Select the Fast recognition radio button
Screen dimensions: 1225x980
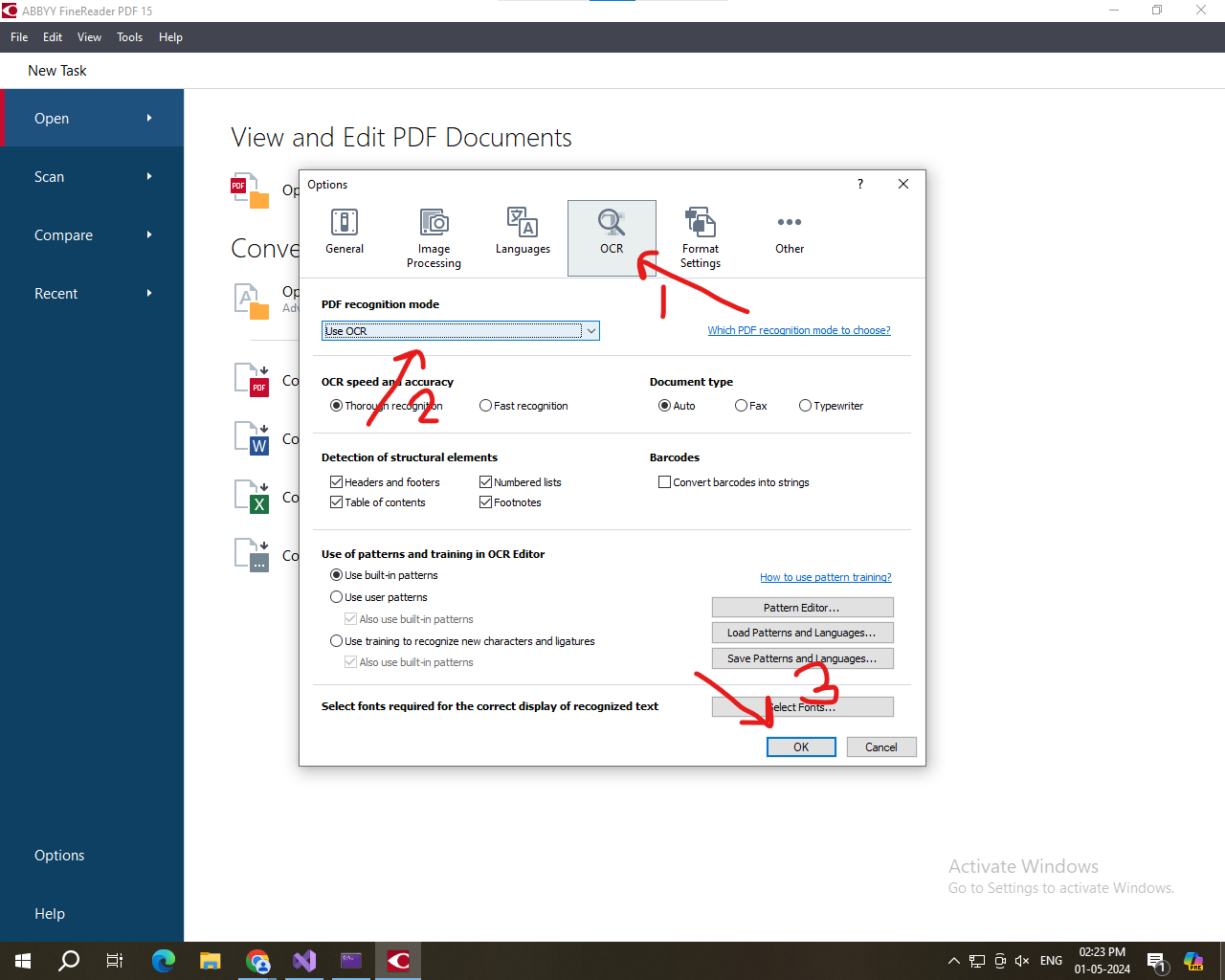click(486, 406)
